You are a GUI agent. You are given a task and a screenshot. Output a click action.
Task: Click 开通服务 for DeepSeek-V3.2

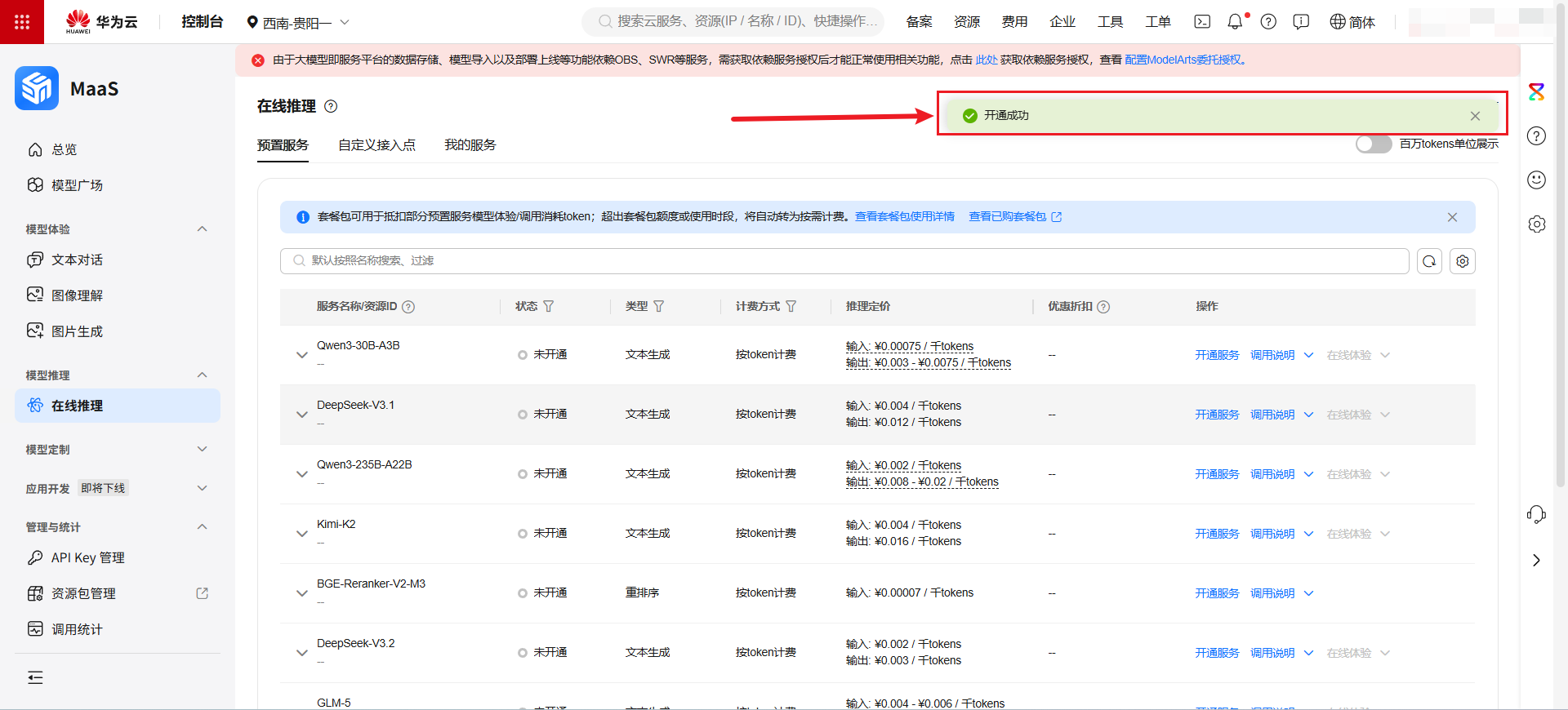(x=1217, y=653)
